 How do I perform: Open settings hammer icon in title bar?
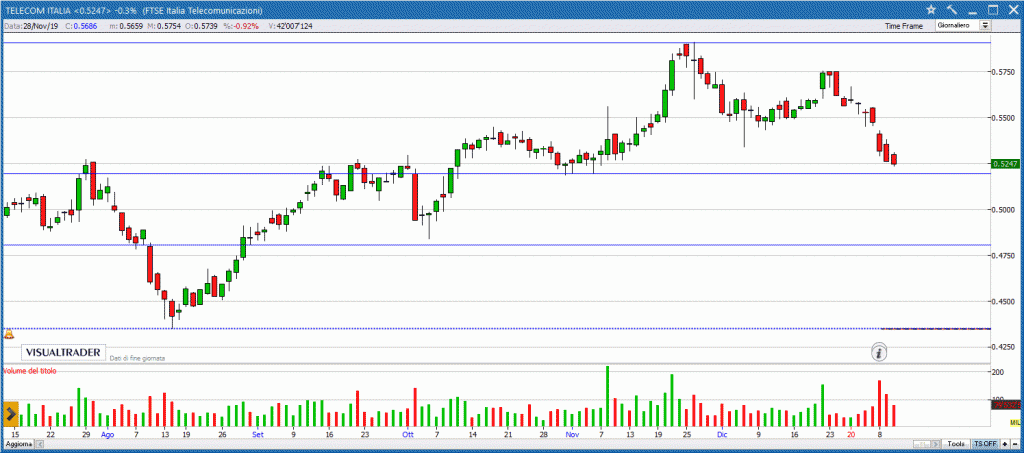[x=952, y=9]
